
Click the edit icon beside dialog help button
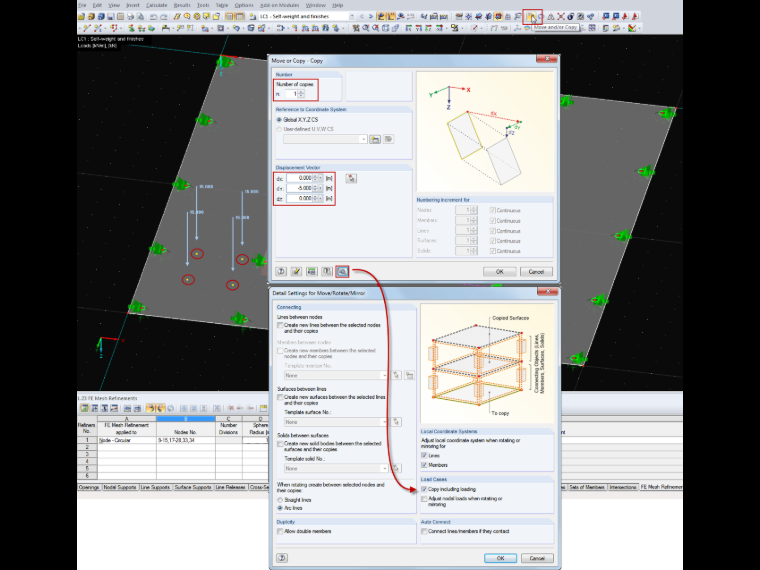pos(296,271)
